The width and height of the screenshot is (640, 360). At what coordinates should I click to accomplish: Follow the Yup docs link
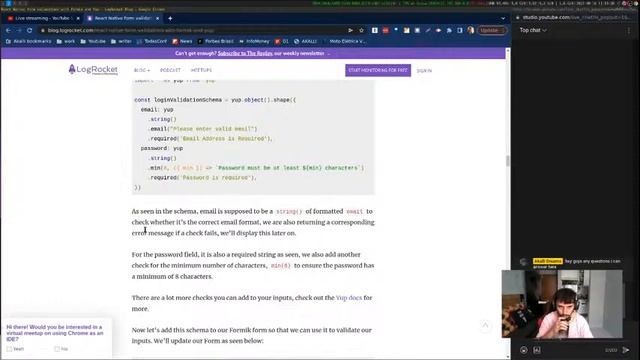coord(349,298)
